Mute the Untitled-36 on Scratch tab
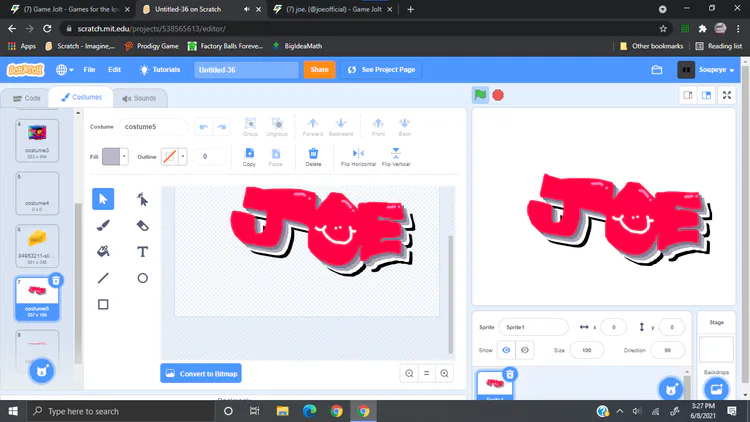This screenshot has width=750, height=422. [x=246, y=9]
